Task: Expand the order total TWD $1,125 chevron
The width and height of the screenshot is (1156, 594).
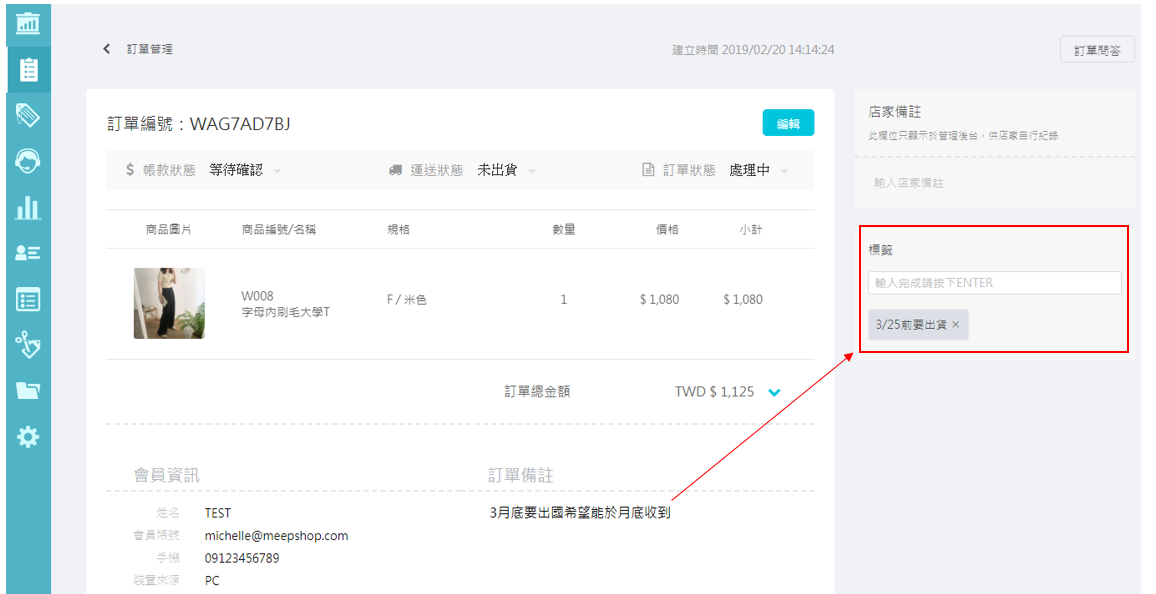Action: (x=773, y=393)
